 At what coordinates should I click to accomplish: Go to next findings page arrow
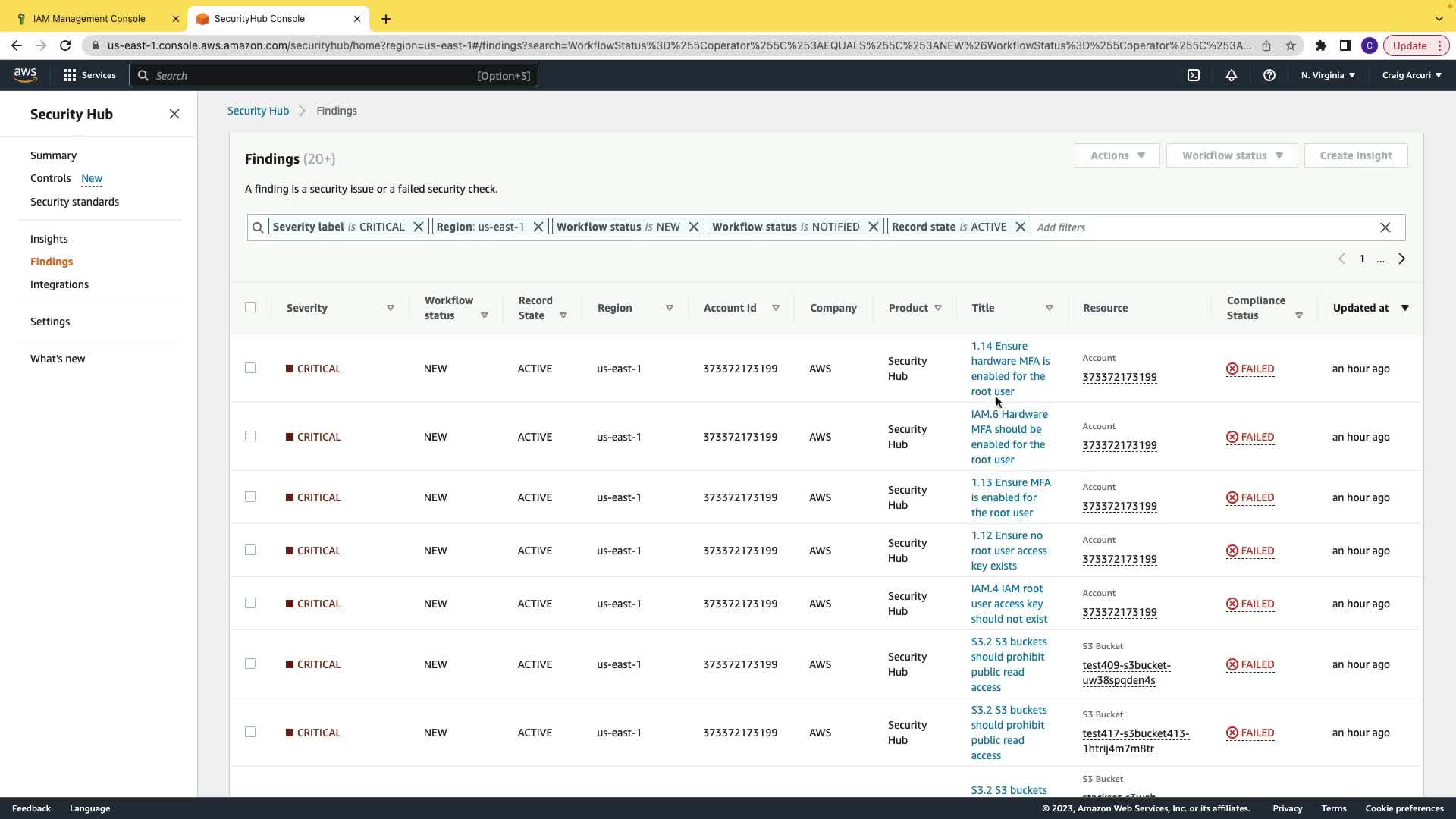click(1402, 259)
